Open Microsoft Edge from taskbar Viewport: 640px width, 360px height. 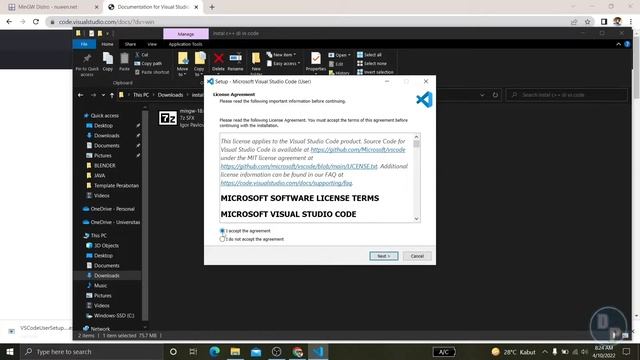tap(214, 351)
